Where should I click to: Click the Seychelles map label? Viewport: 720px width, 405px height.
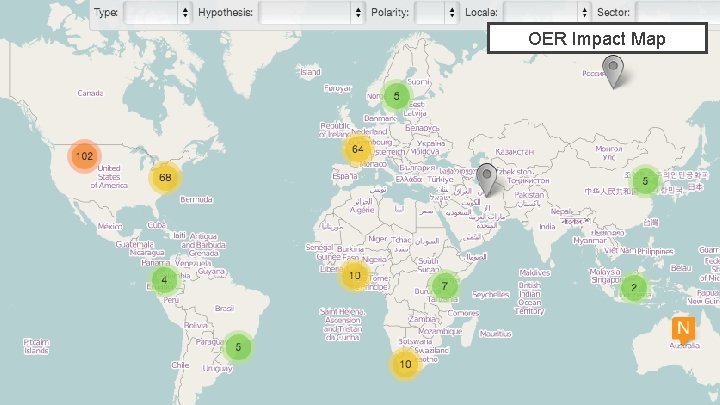[490, 294]
